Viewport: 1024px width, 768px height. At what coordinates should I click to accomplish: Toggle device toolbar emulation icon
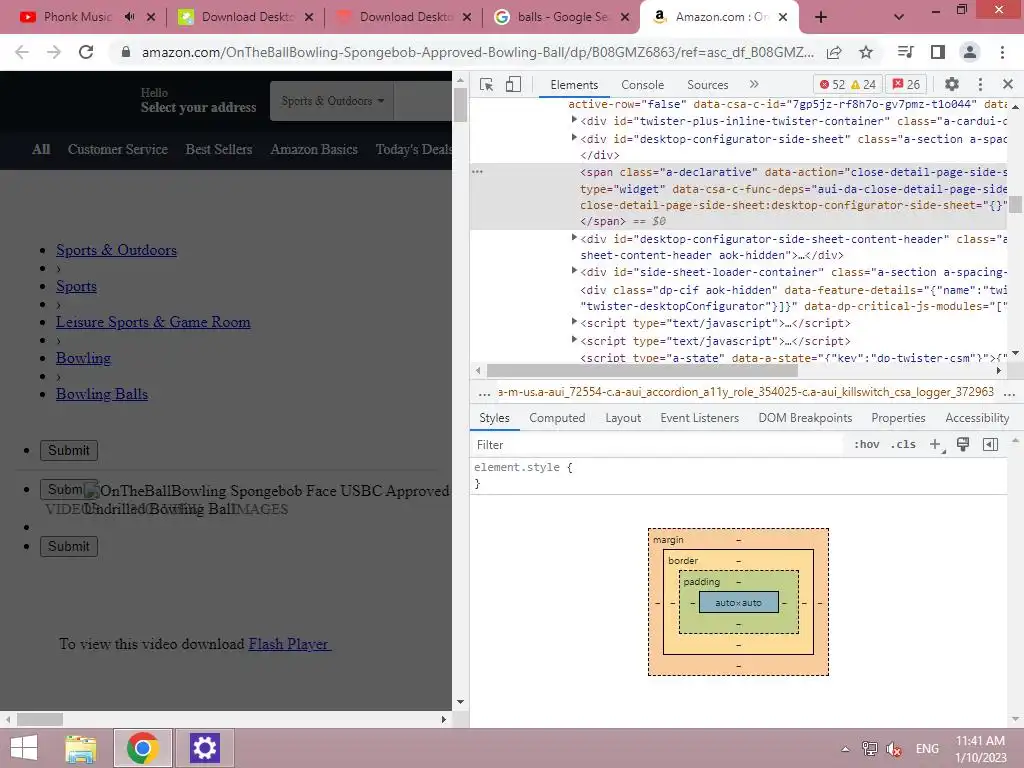pyautogui.click(x=513, y=84)
